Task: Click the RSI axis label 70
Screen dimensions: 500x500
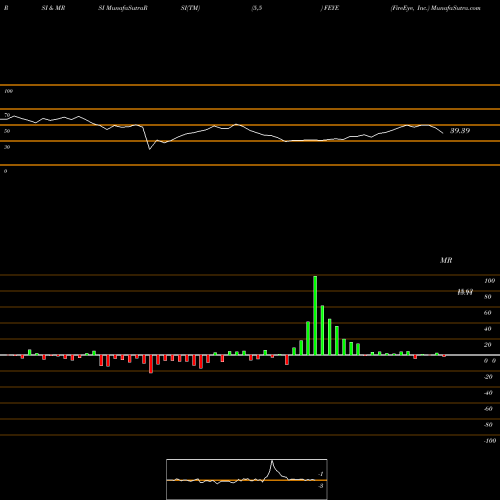Action: pos(7,115)
